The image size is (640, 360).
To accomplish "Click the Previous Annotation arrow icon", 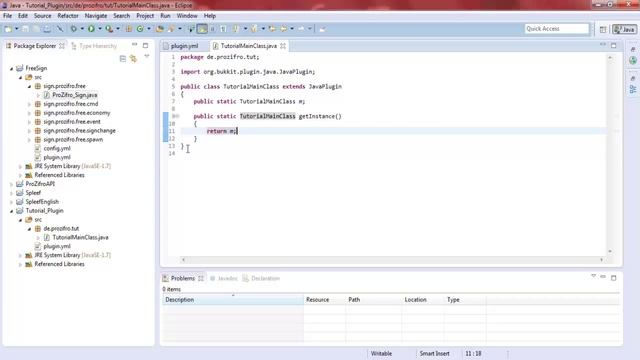I will point(254,29).
